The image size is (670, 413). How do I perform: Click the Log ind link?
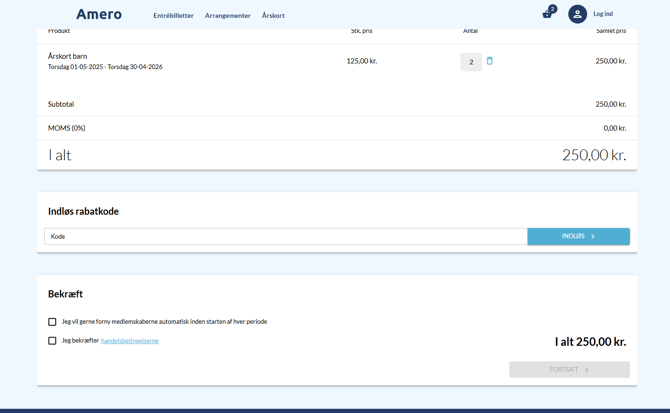[603, 14]
